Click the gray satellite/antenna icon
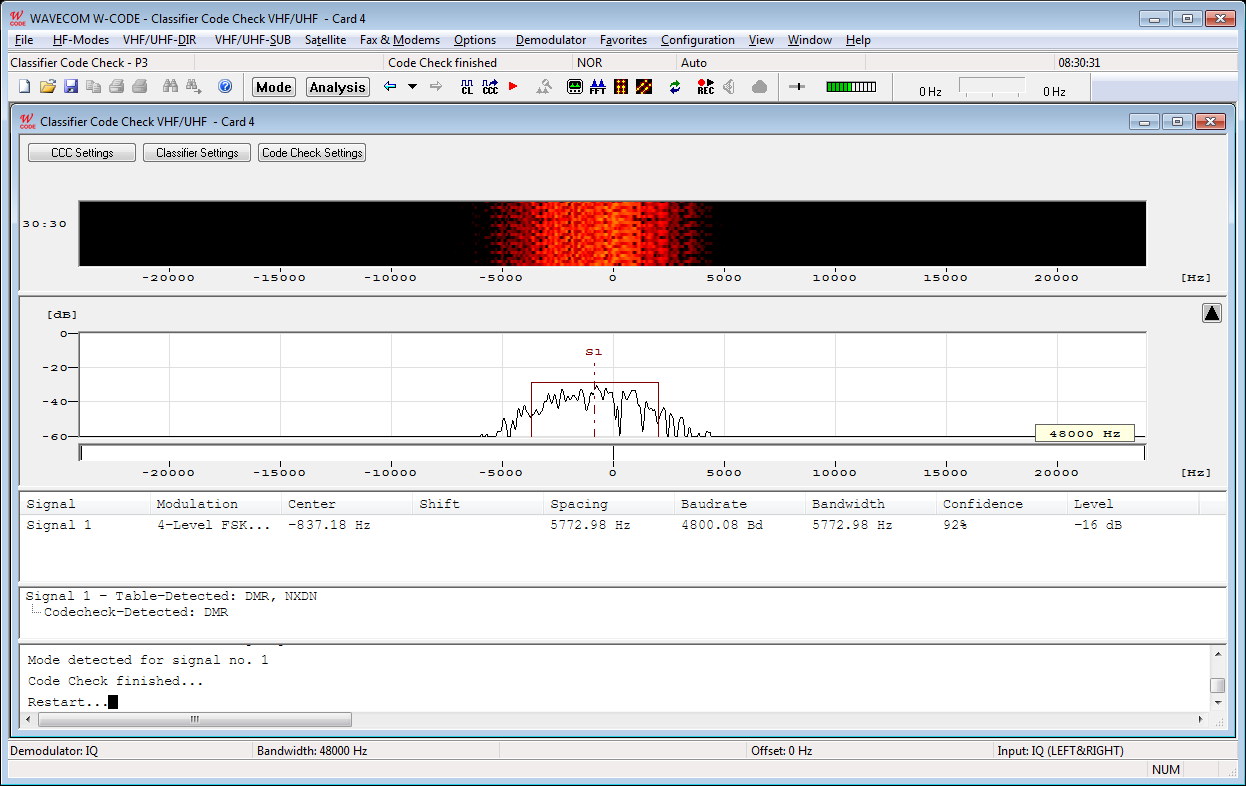This screenshot has width=1246, height=786. tap(544, 87)
